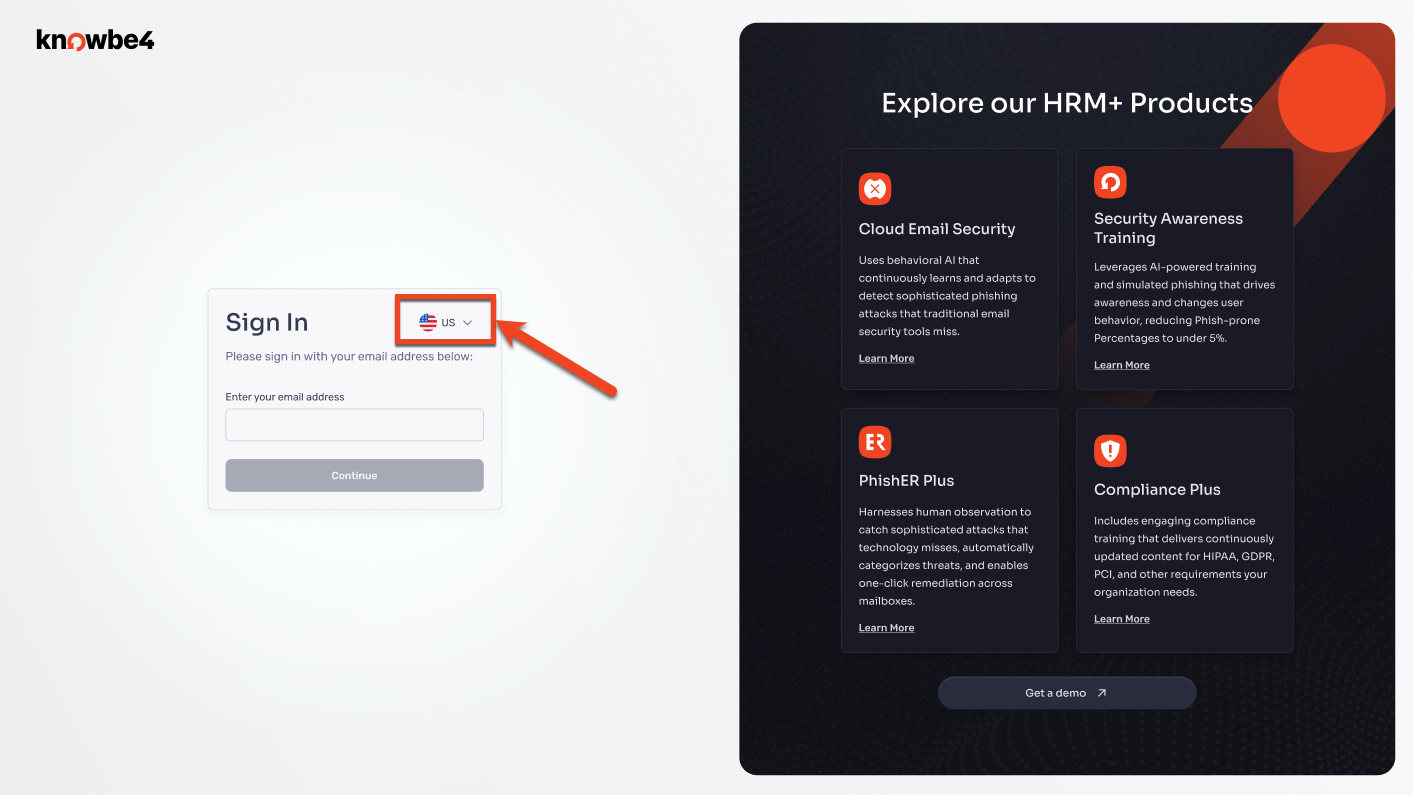
Task: Click Learn More for Compliance Plus
Action: click(1121, 618)
